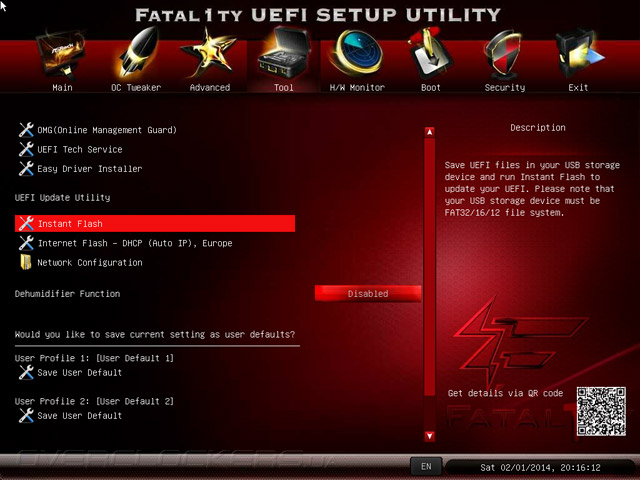Select the Exit door icon

[578, 54]
